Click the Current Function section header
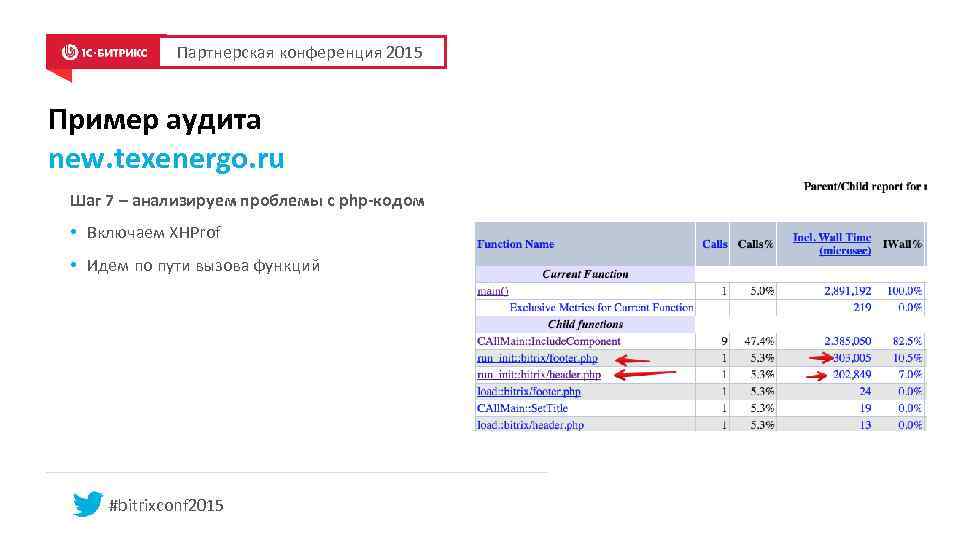Viewport: 960px width, 540px height. [585, 274]
